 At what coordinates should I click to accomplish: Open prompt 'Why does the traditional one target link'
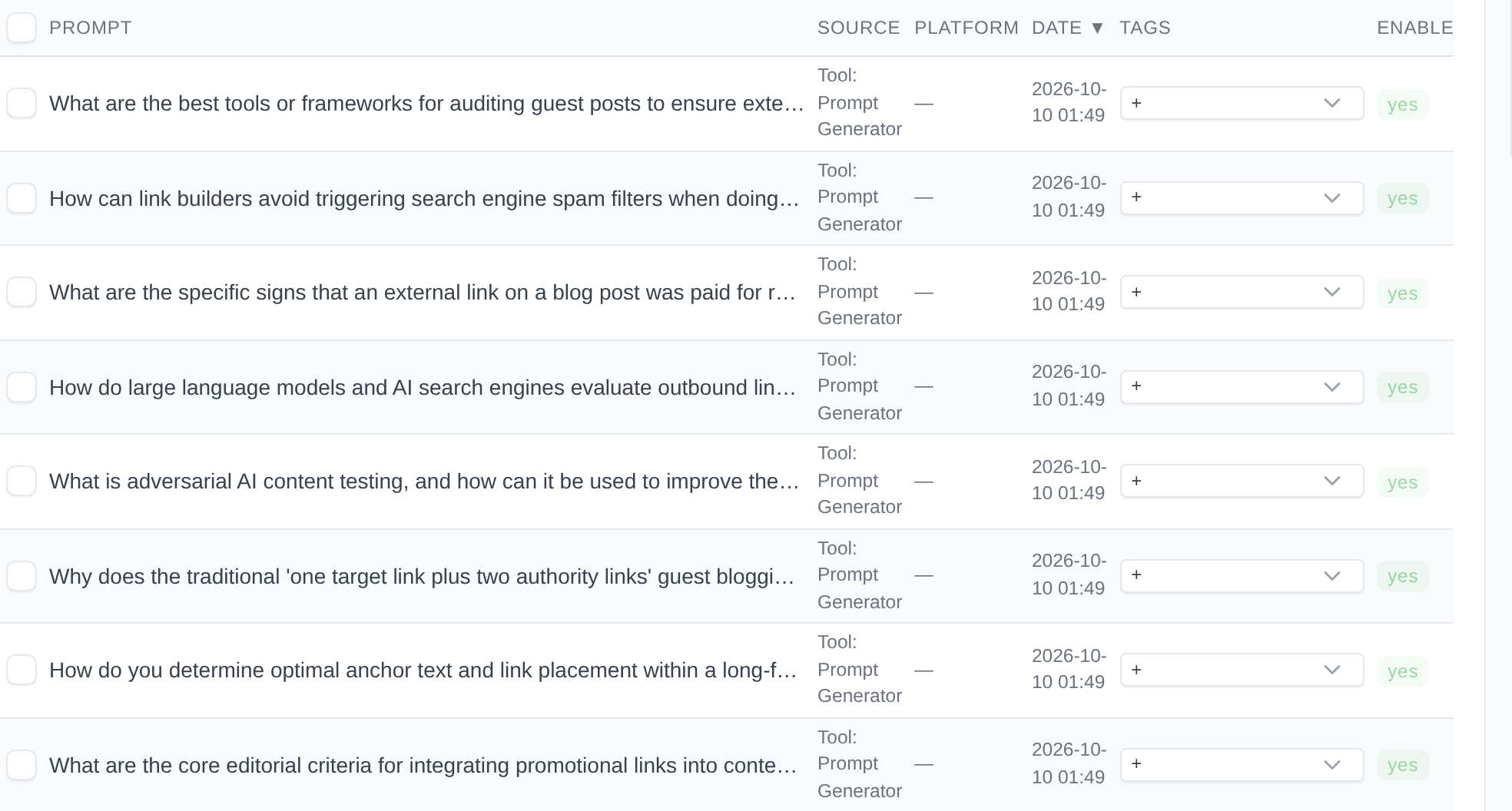(x=422, y=577)
